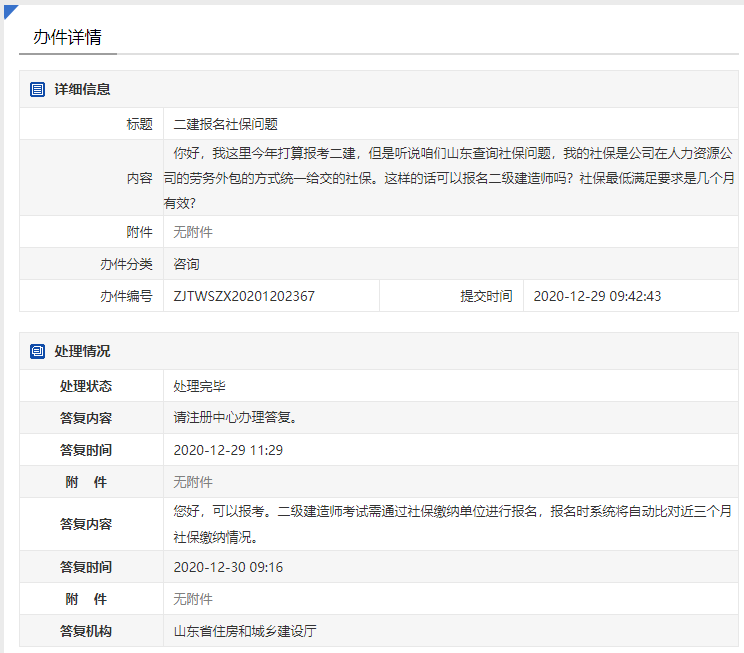This screenshot has width=744, height=653.
Task: Collapse the 详细信息 section header
Action: point(82,90)
